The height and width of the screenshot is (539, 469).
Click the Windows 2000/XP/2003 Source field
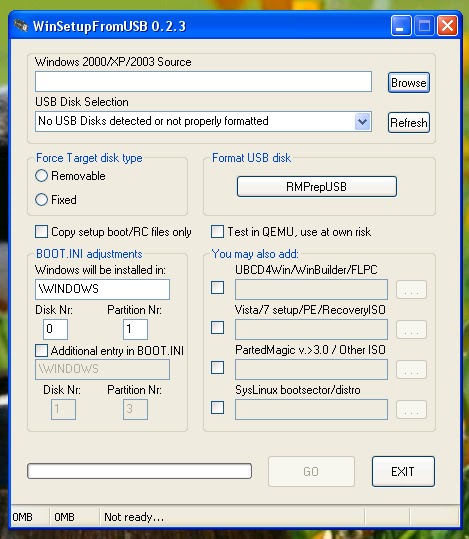pyautogui.click(x=203, y=81)
